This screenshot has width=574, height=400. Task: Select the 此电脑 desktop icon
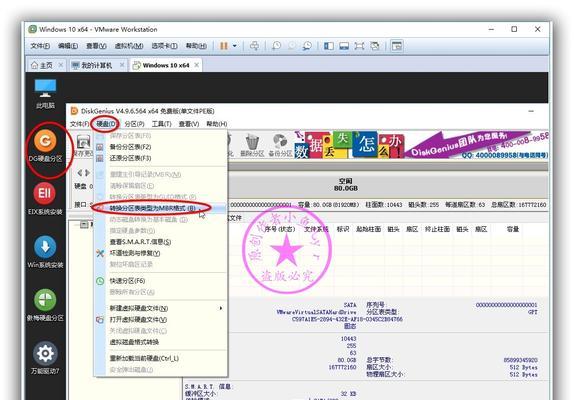[x=45, y=94]
